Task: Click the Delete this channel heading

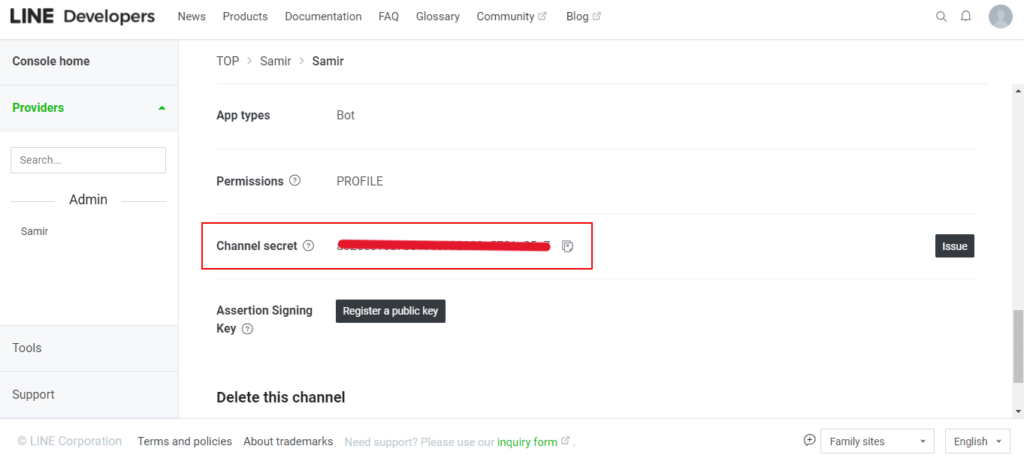Action: click(281, 397)
